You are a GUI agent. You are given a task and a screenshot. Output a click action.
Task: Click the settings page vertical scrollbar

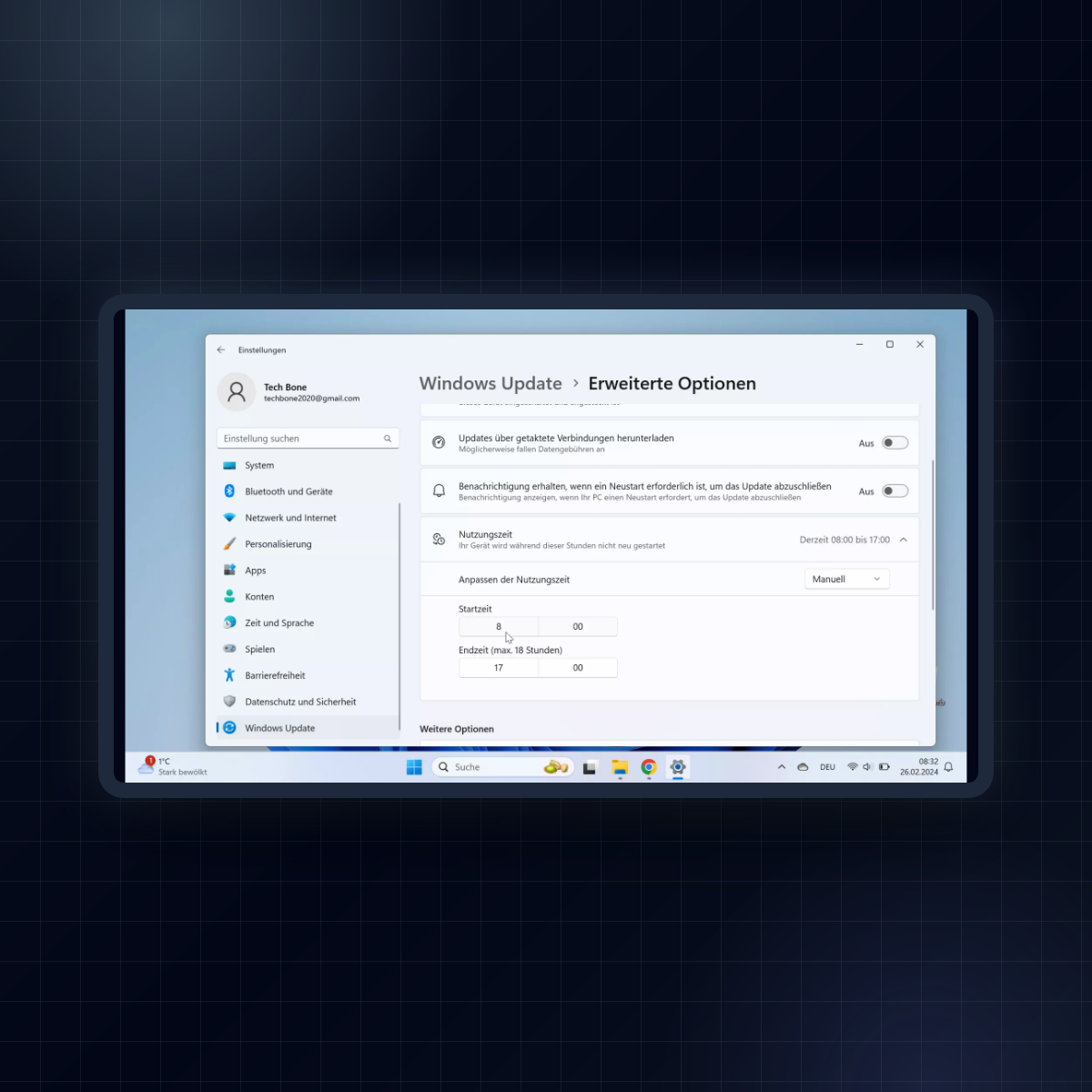(933, 535)
